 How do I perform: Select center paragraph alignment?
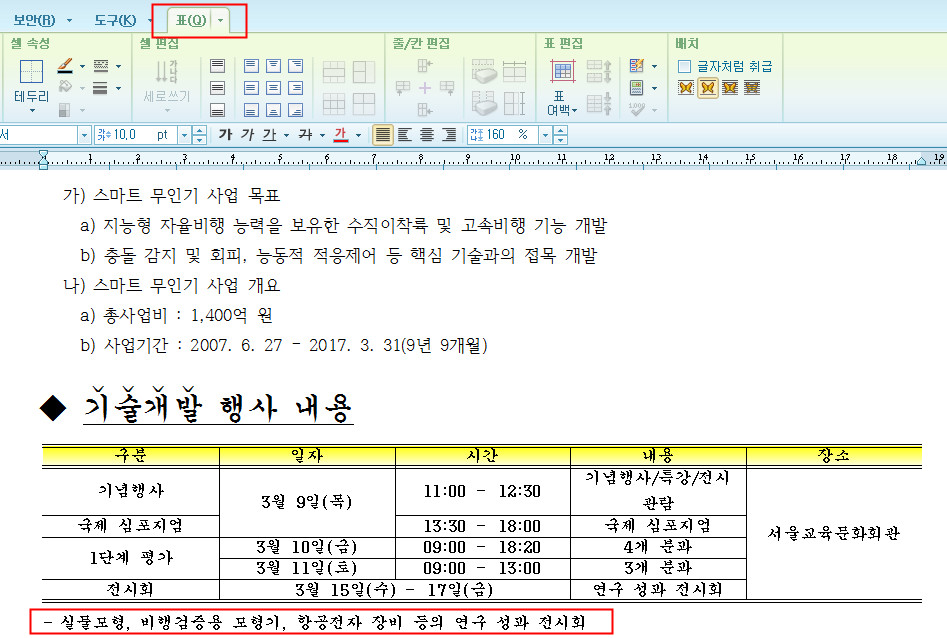[x=427, y=135]
